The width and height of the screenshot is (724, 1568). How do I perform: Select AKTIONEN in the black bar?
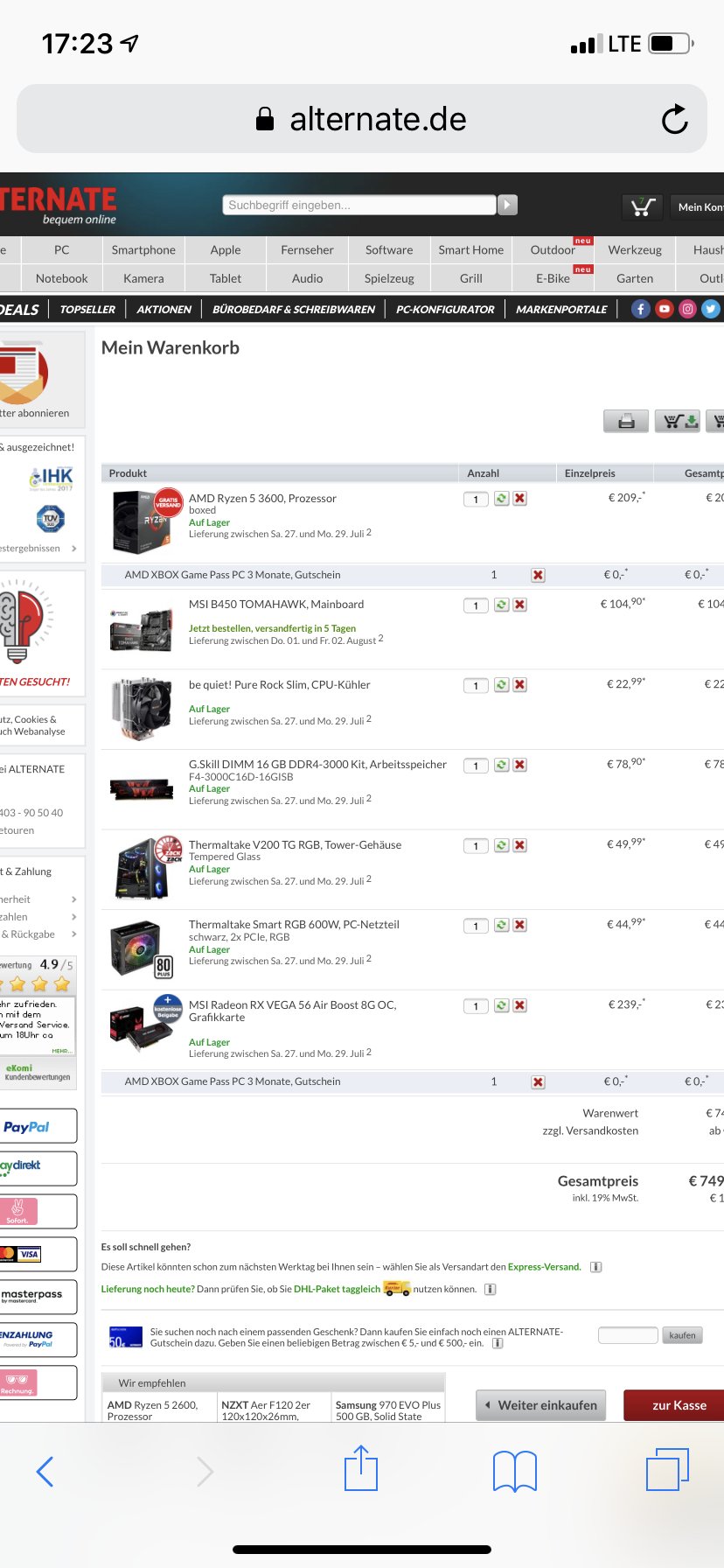pyautogui.click(x=164, y=310)
